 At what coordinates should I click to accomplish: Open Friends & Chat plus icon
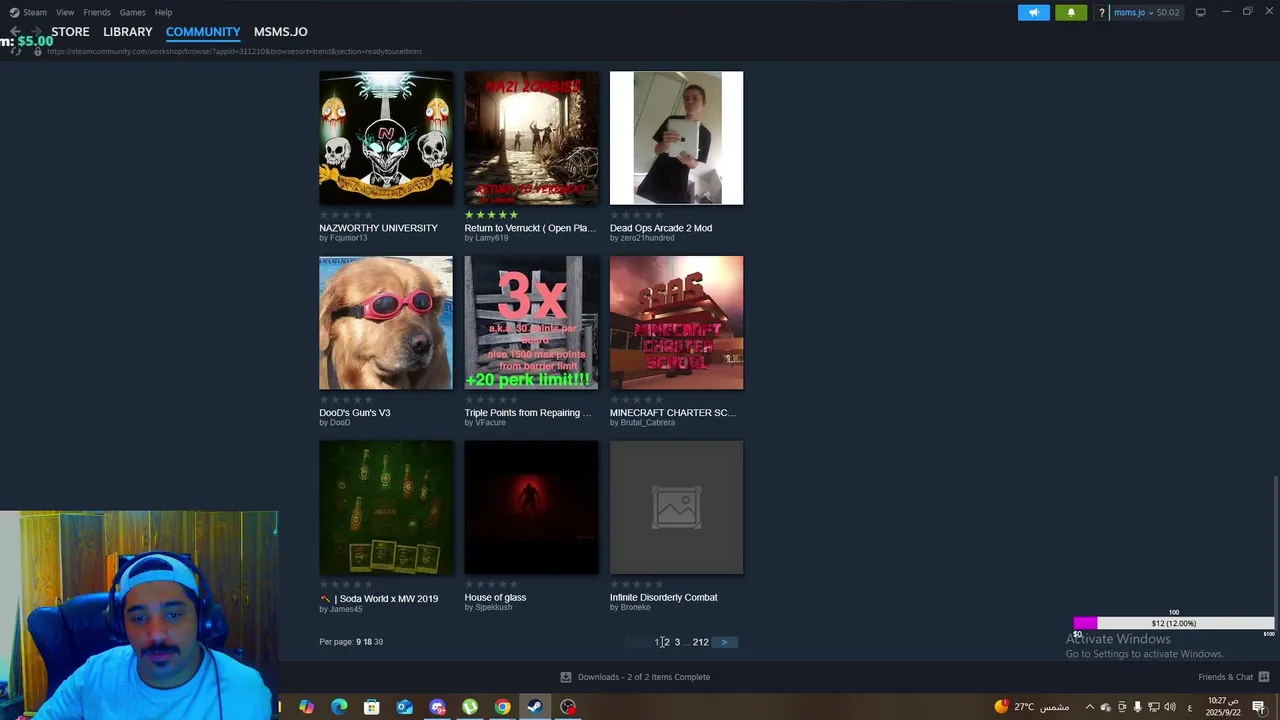1264,677
